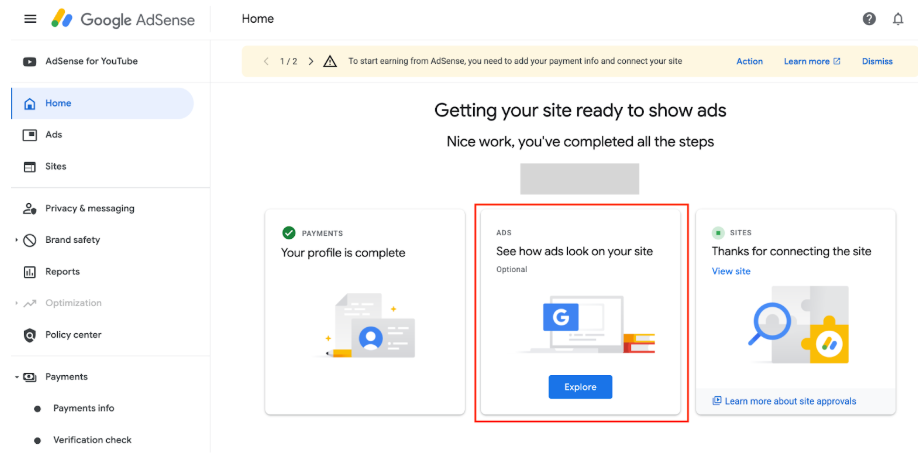The image size is (918, 462).
Task: Expand the Brand safety section arrow
Action: pos(16,240)
